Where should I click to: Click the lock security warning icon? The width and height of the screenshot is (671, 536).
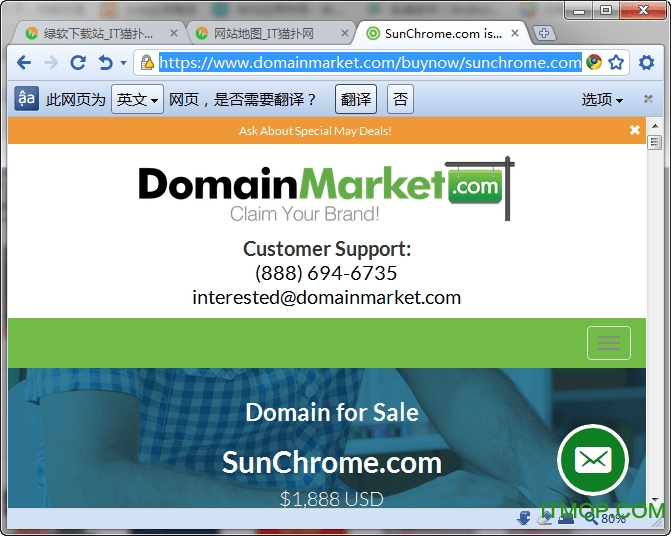pos(147,62)
